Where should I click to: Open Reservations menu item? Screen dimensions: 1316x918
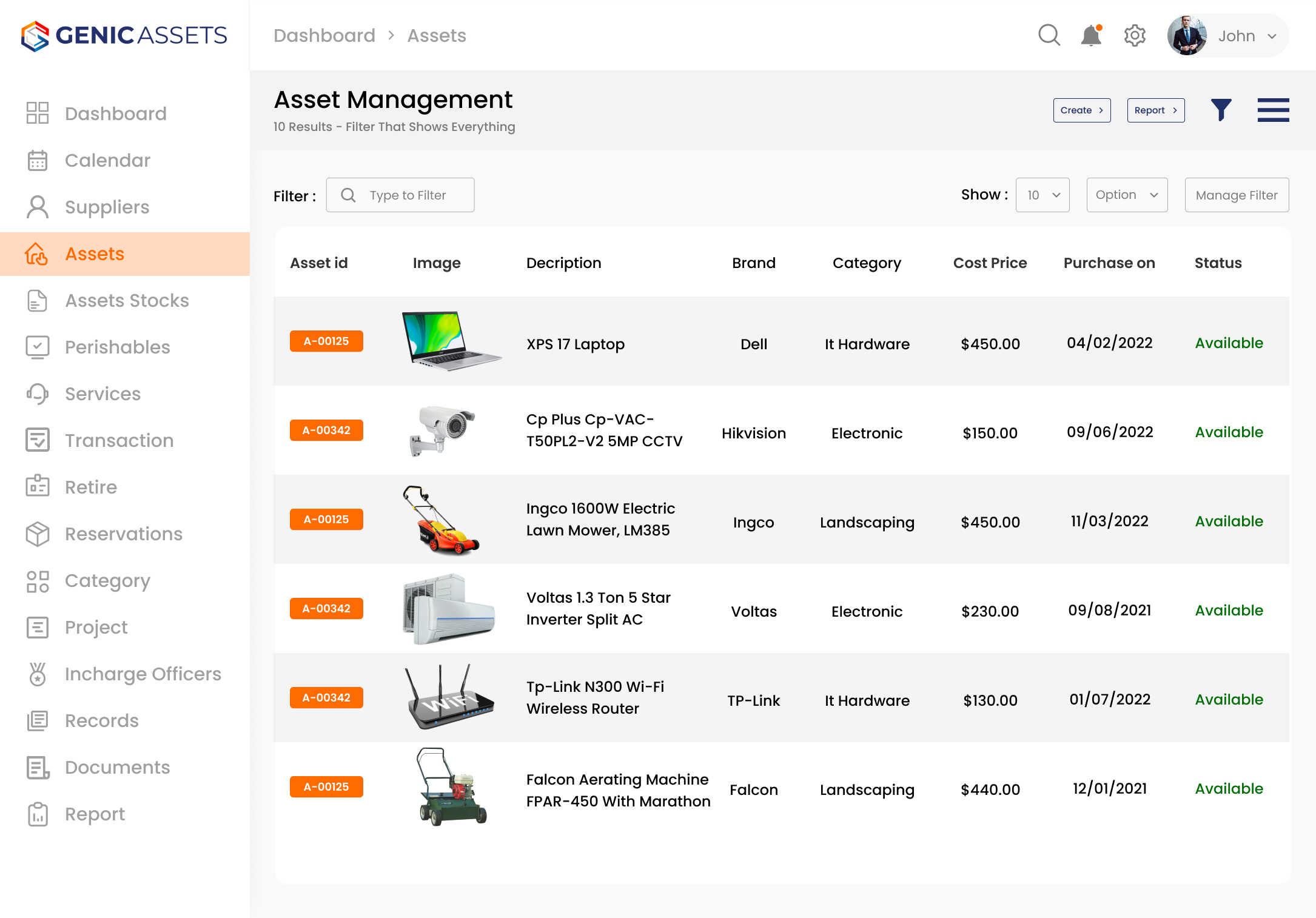pos(125,534)
